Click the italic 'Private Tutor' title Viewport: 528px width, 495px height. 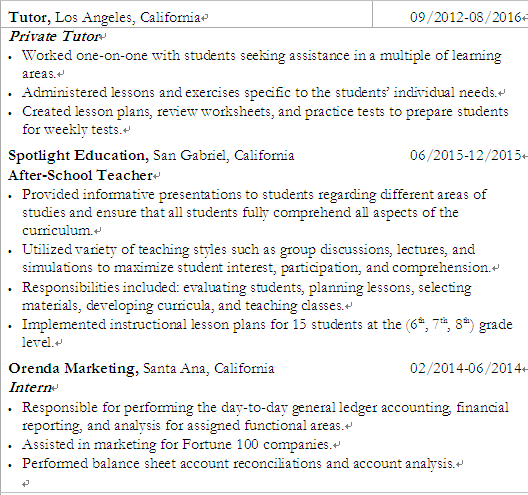[x=55, y=36]
